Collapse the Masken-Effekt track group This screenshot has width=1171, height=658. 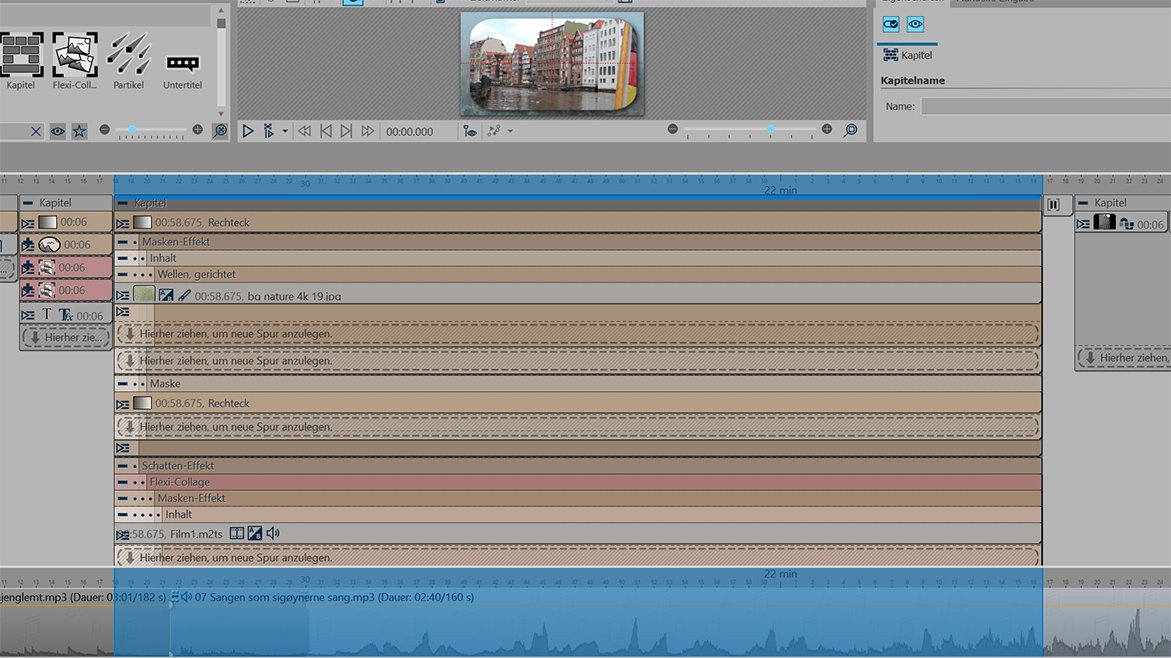[x=122, y=242]
